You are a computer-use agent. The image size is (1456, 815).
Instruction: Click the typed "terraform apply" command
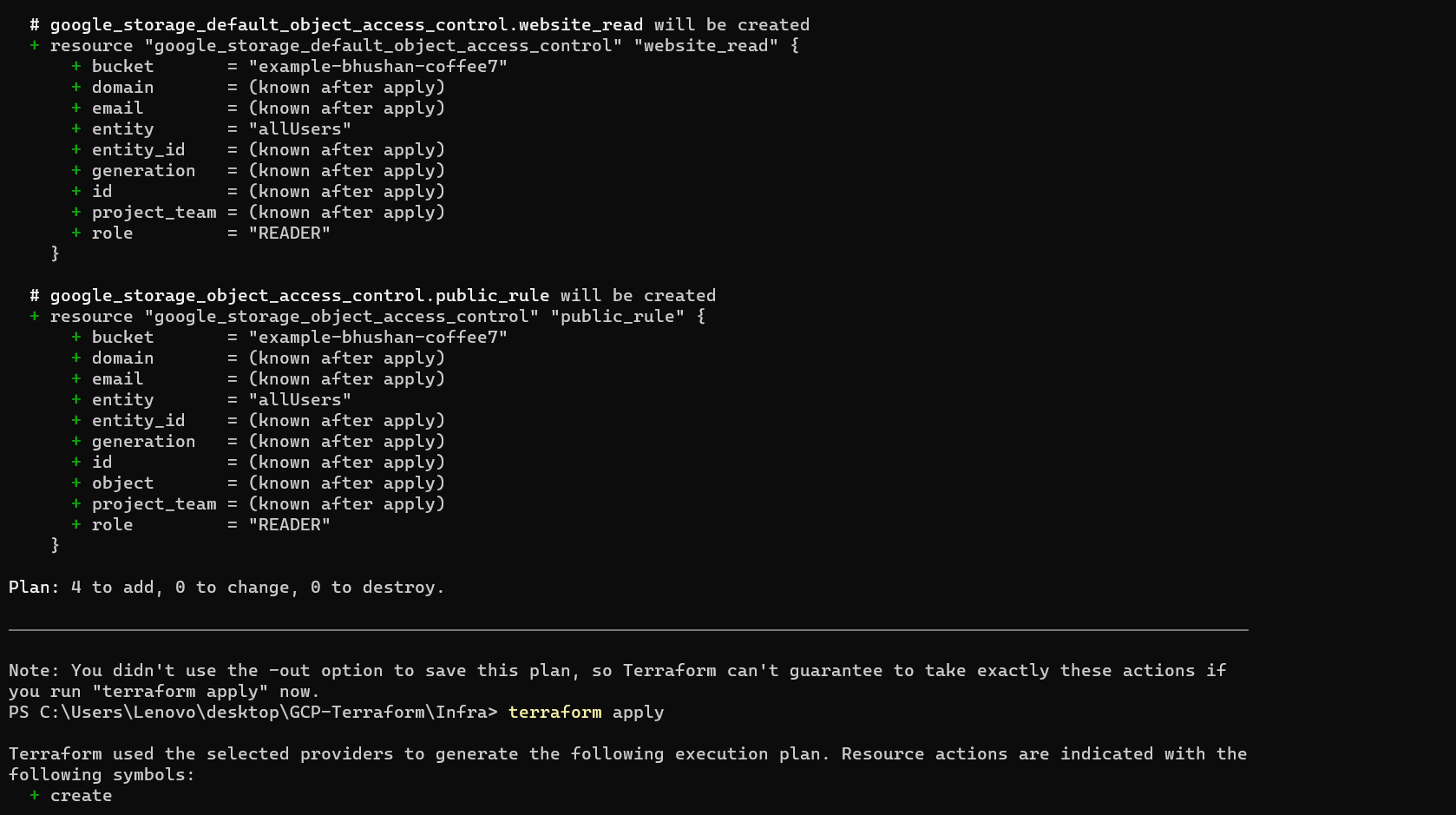(x=586, y=713)
